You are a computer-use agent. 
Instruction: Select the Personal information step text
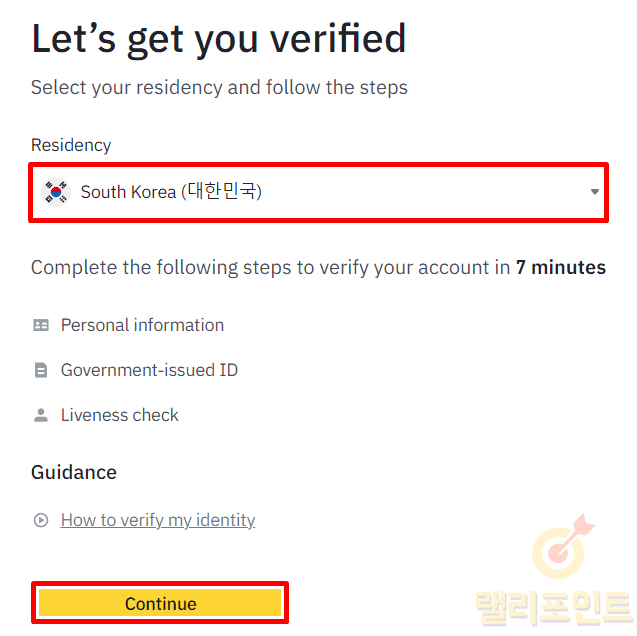[x=142, y=325]
